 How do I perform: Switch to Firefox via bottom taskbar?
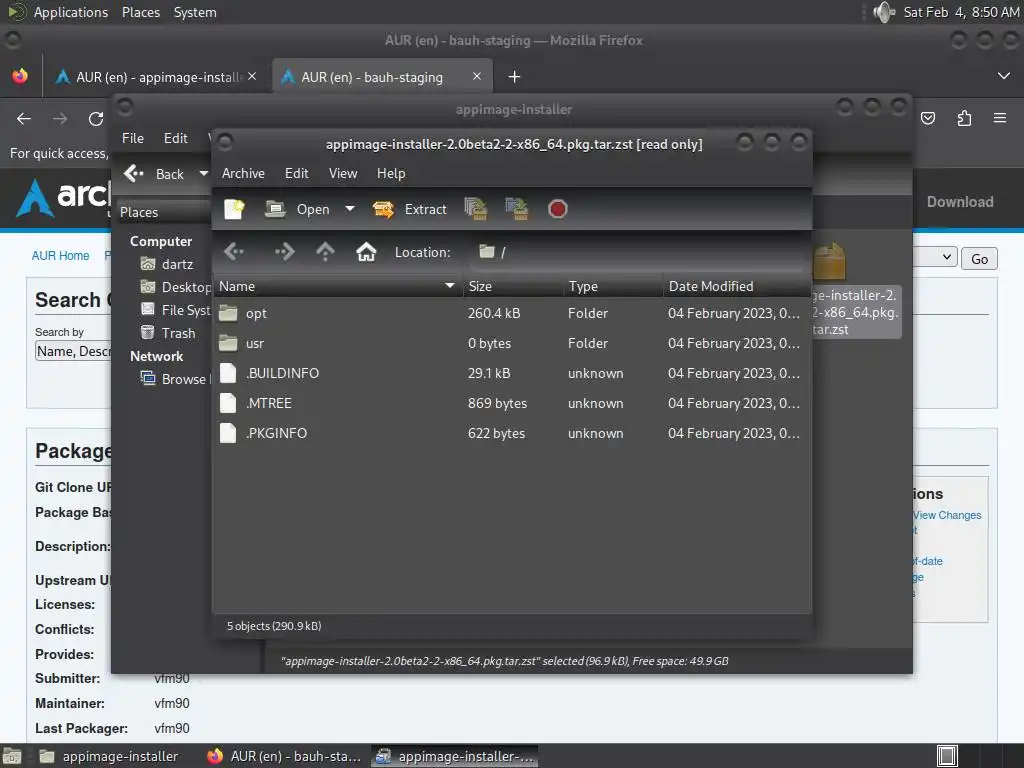pos(285,756)
